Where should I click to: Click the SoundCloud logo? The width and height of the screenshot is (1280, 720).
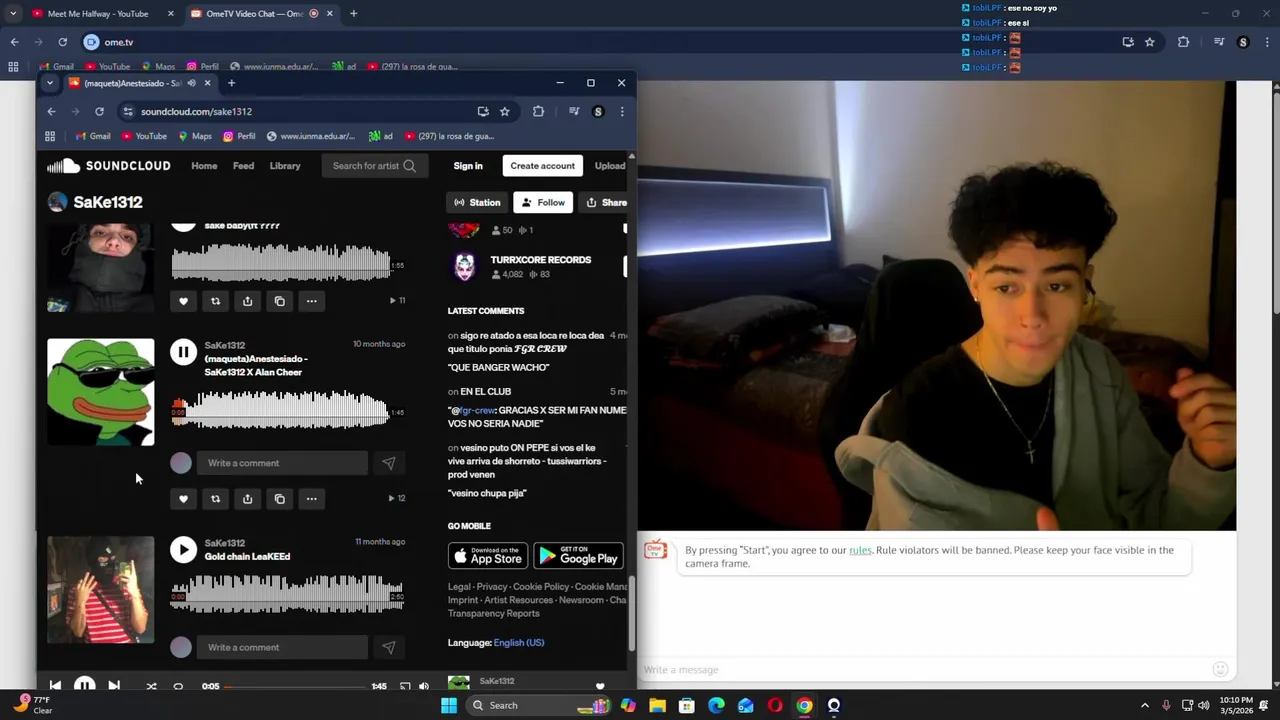click(x=109, y=166)
